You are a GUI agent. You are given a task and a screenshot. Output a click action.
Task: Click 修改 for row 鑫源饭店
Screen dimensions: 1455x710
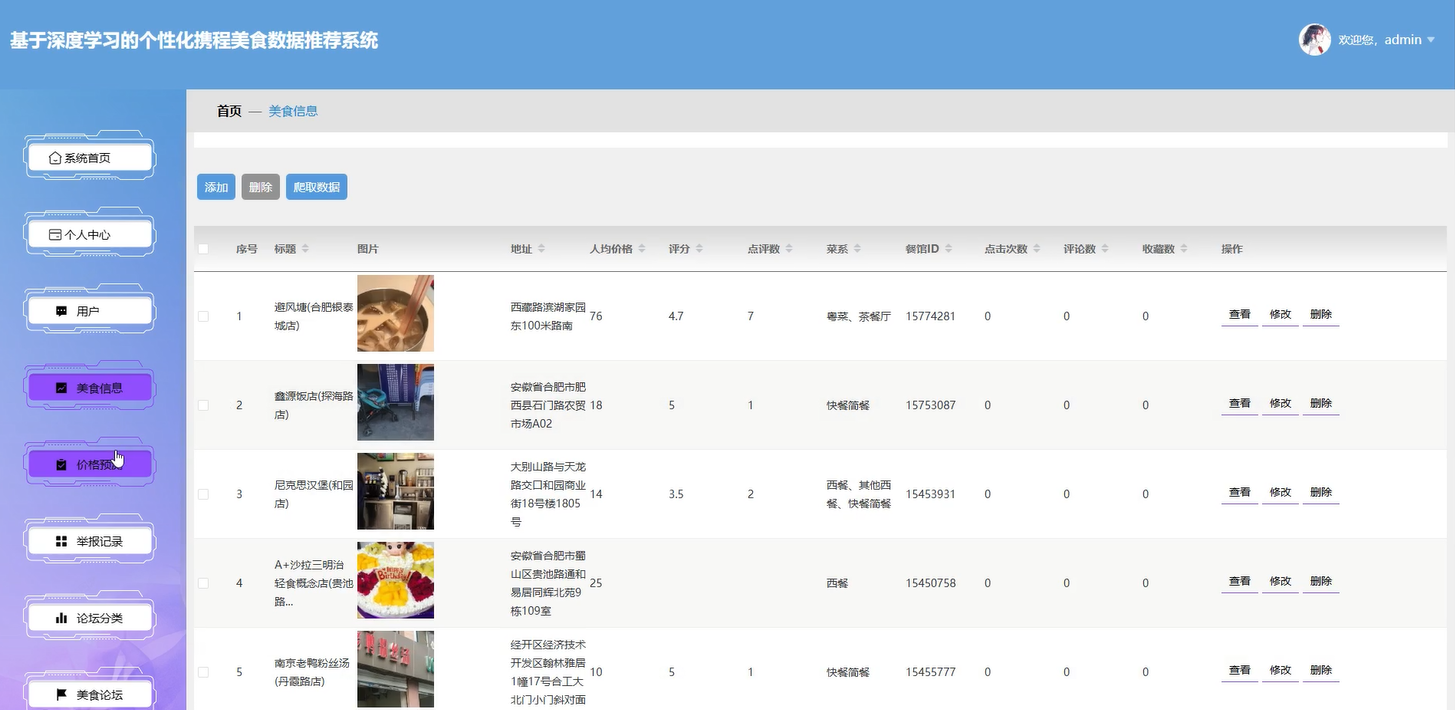click(1280, 404)
